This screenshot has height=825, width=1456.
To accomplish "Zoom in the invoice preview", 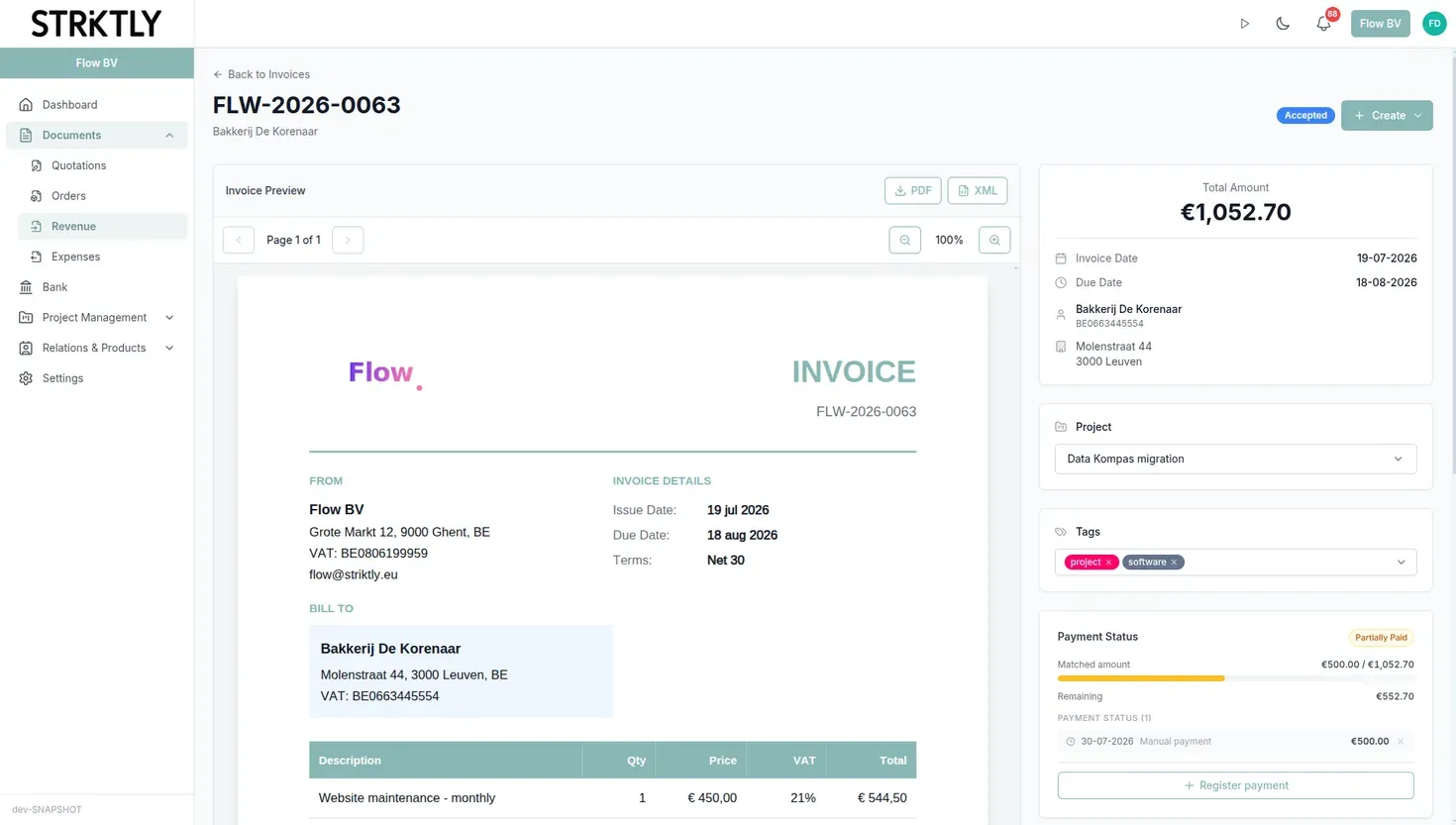I will click(x=994, y=240).
